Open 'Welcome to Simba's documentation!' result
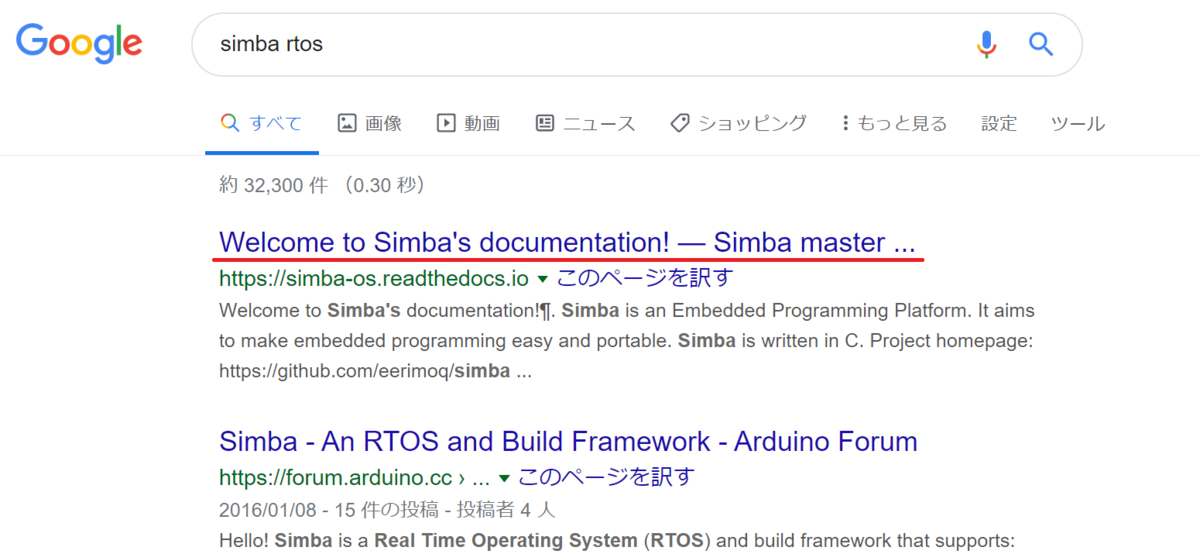The height and width of the screenshot is (554, 1200). pyautogui.click(x=567, y=242)
